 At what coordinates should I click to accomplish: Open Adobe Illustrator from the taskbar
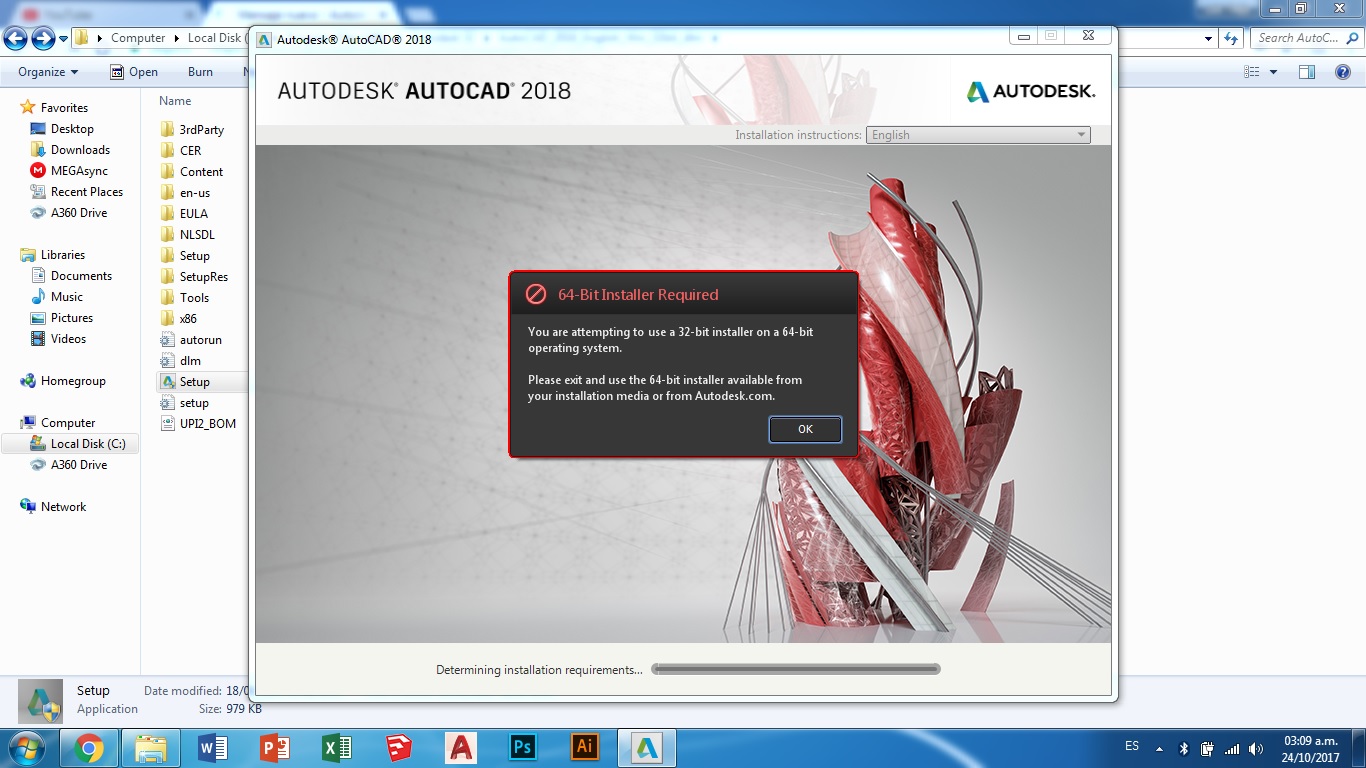(584, 746)
